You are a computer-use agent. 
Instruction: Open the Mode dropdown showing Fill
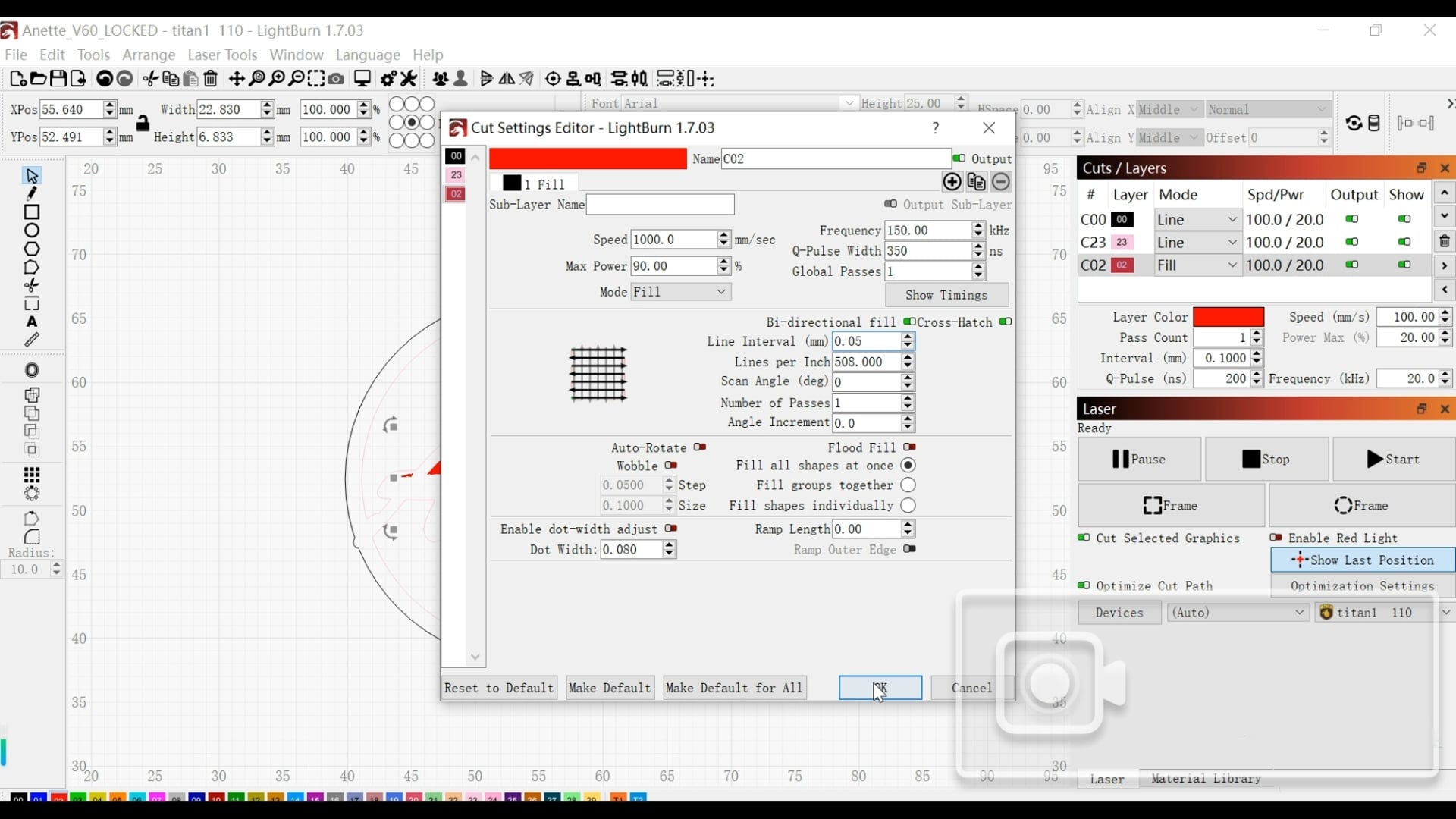(680, 292)
